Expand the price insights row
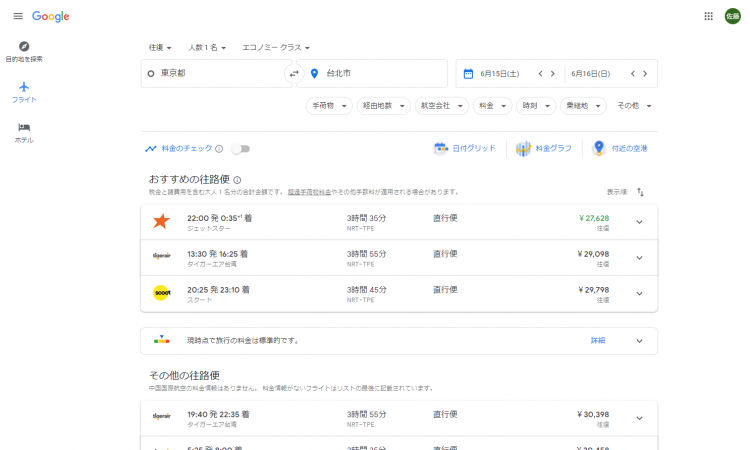 [640, 341]
